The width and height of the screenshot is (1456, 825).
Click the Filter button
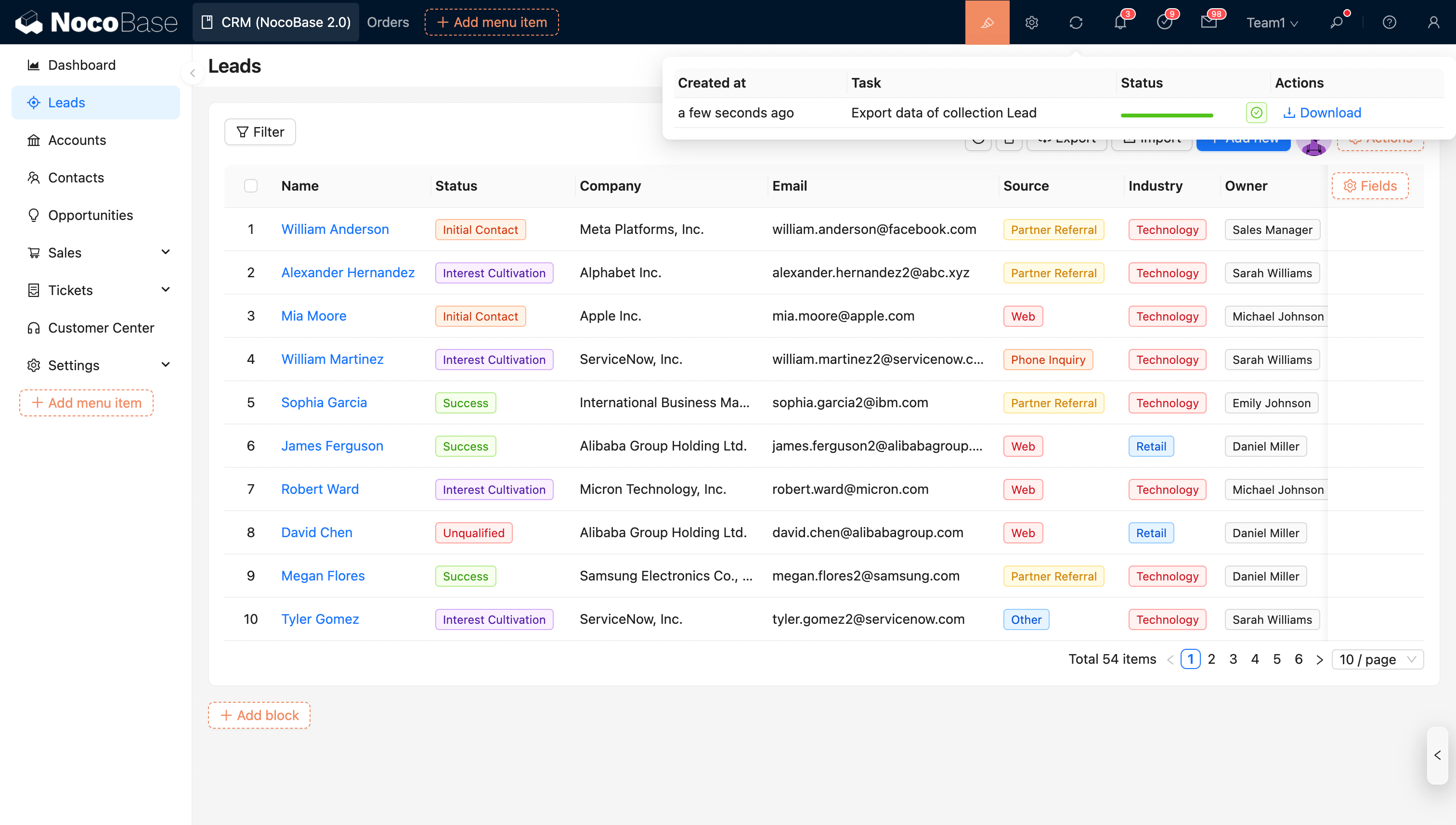260,132
